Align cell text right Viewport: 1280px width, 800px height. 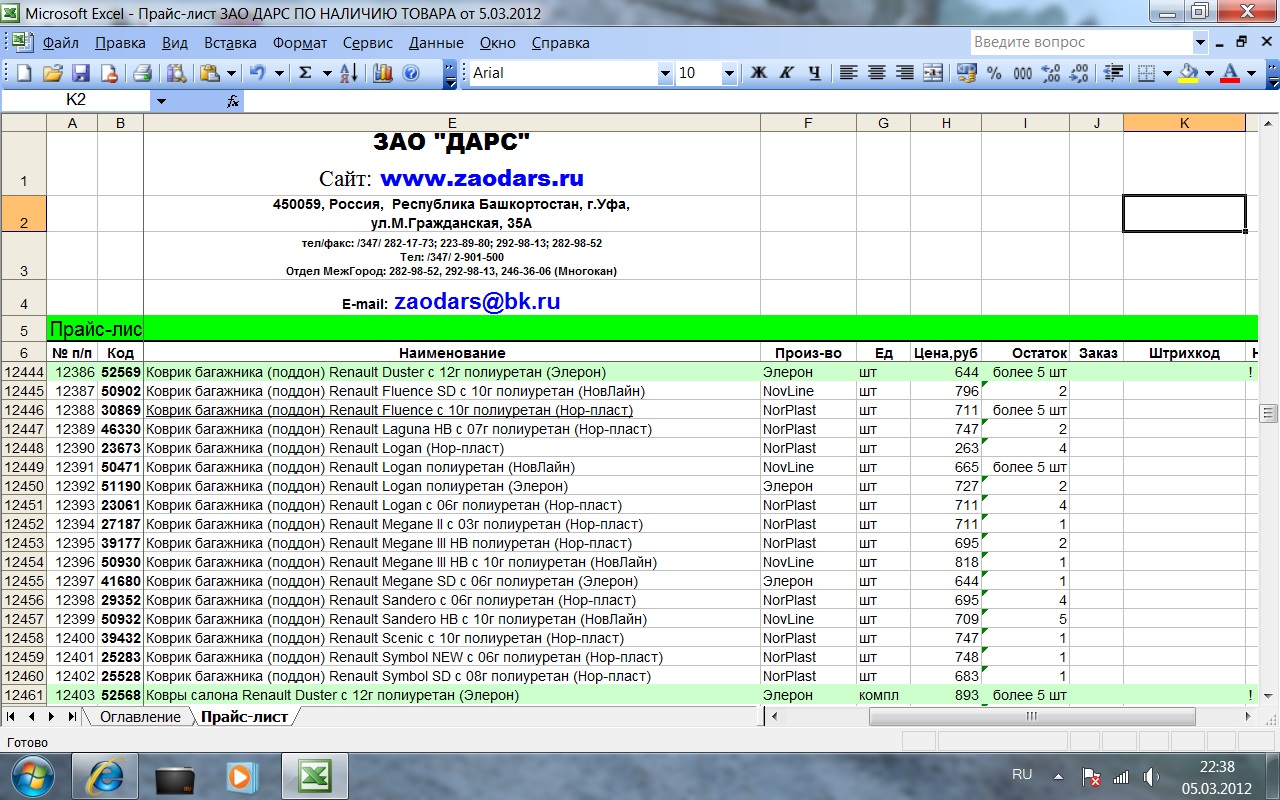[x=904, y=73]
